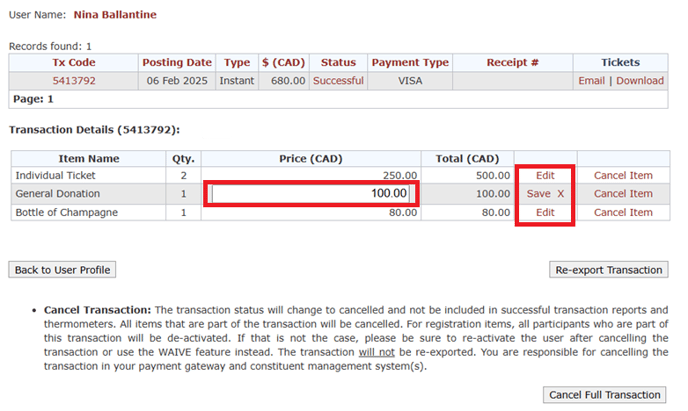Click the Download tickets link
This screenshot has width=688, height=411.
640,81
